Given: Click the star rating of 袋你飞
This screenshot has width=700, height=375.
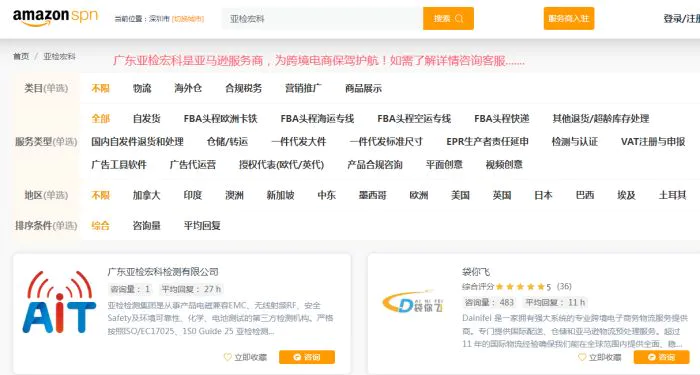Looking at the screenshot, I should (x=520, y=287).
